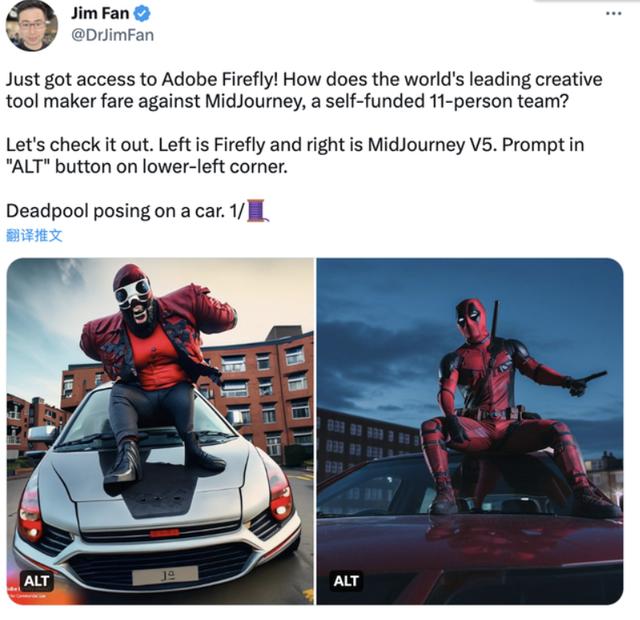The width and height of the screenshot is (640, 620).
Task: Click the 'Let's check it out' paragraph
Action: coord(295,156)
